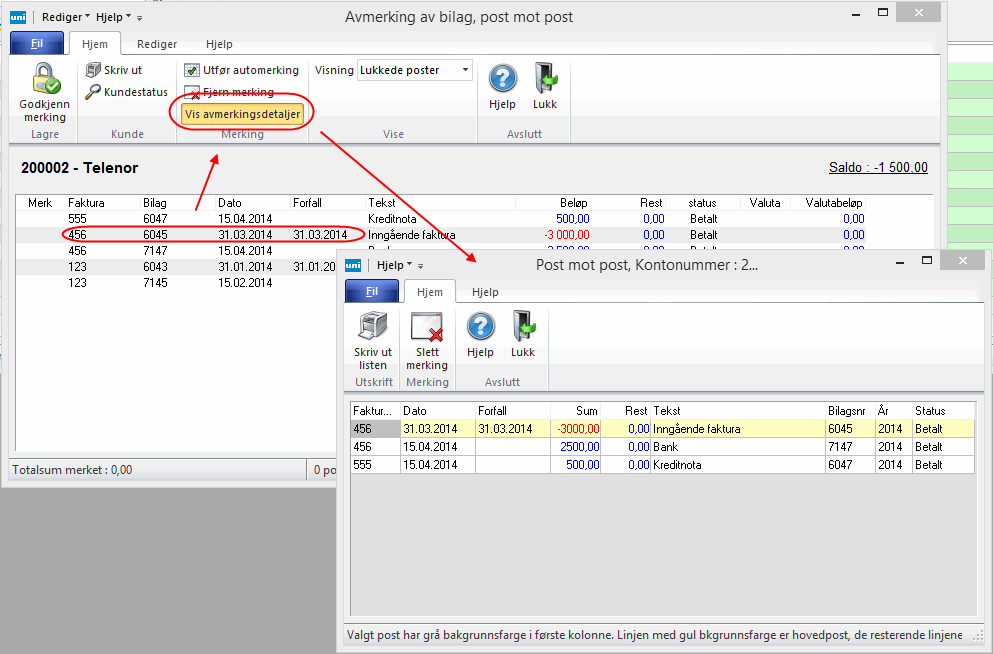The width and height of the screenshot is (993, 654).
Task: Expand the Rediger menu in the title bar
Action: pyautogui.click(x=67, y=17)
